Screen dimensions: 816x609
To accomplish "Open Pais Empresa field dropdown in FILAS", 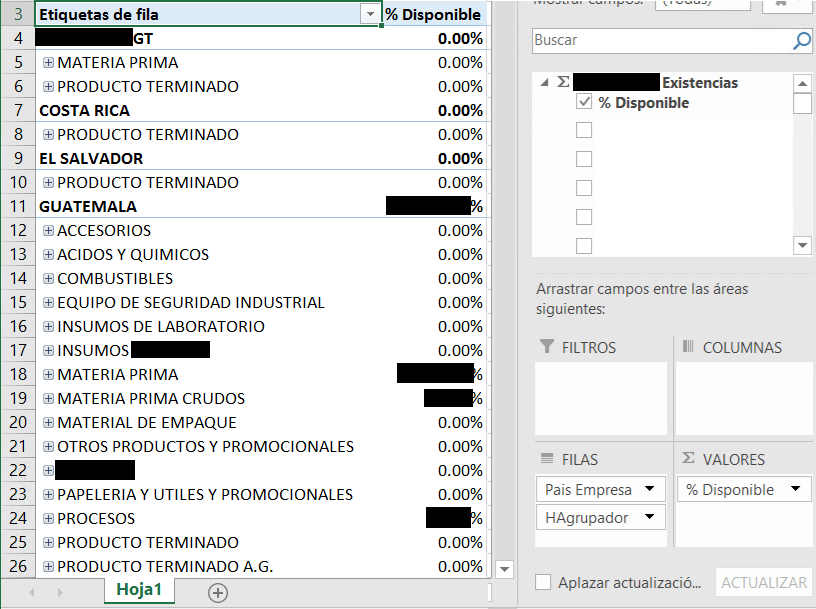I will [x=649, y=489].
